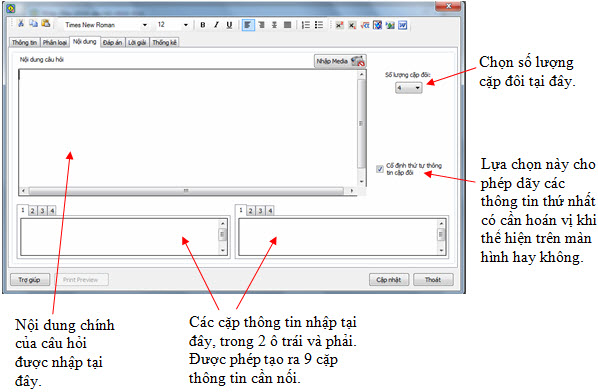Click the application icon in title bar
Viewport: 598px width, 392px height.
(11, 8)
